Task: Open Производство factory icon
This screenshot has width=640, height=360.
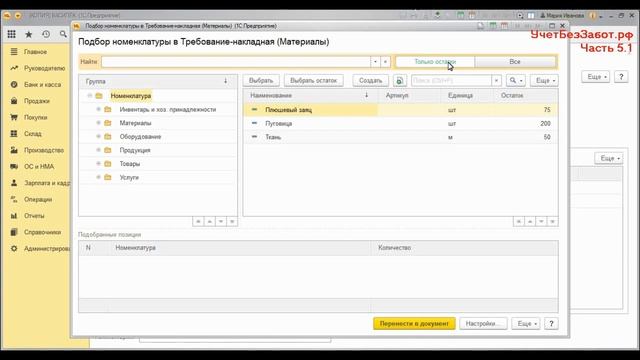Action: (x=14, y=150)
